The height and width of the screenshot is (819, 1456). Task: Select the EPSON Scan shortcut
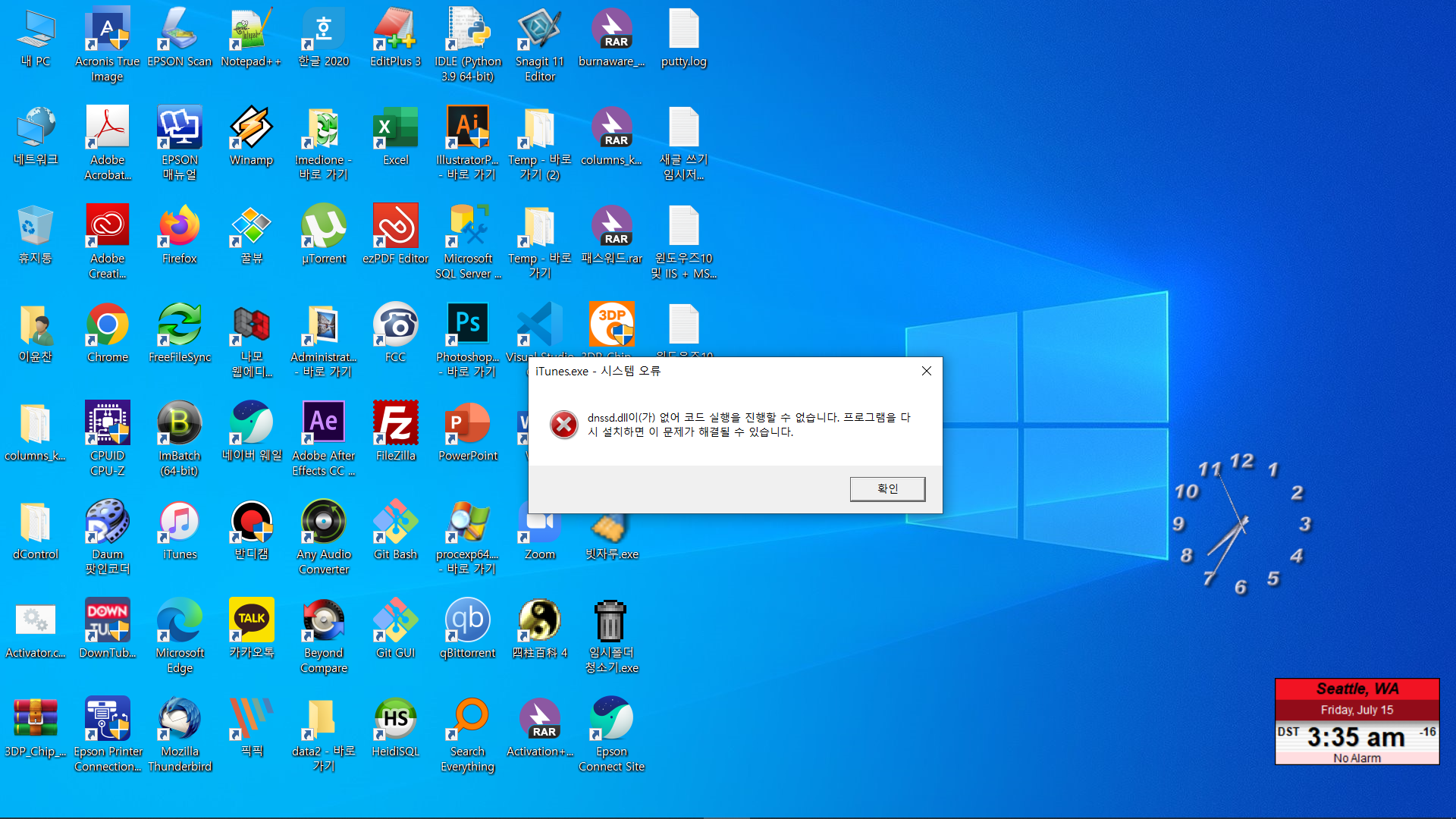point(180,39)
